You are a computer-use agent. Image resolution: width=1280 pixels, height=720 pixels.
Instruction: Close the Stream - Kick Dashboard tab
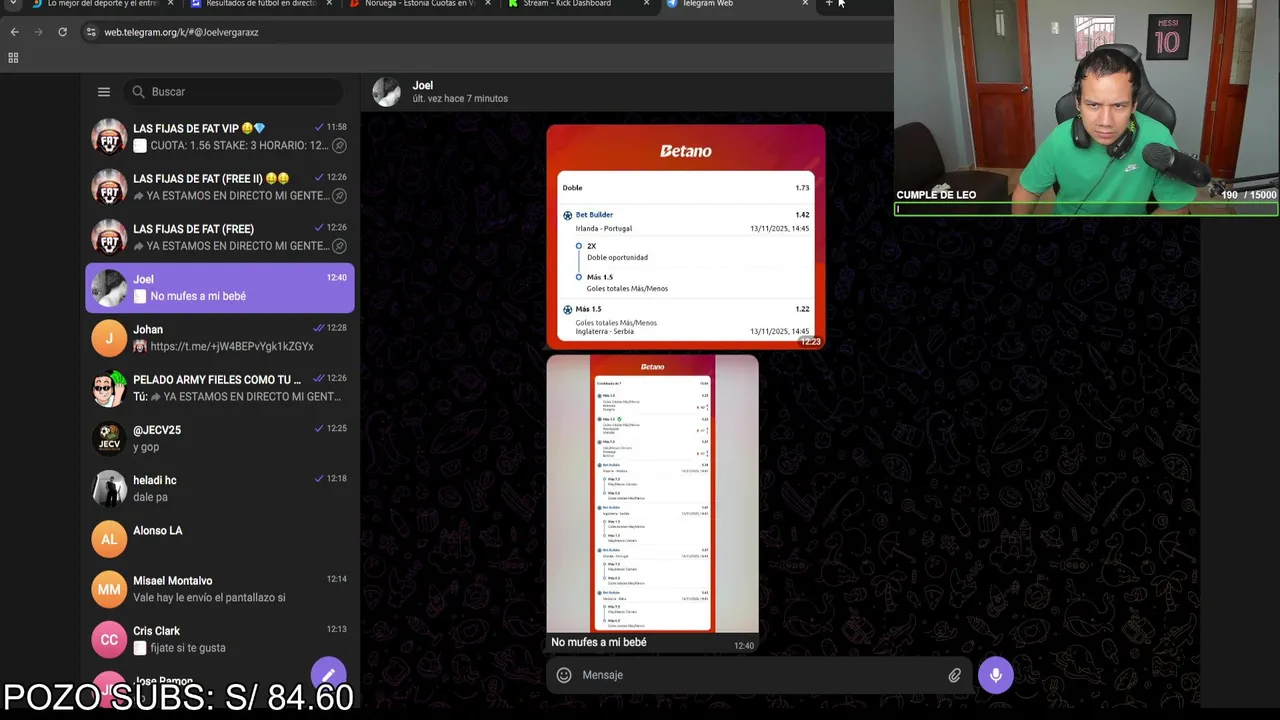[646, 4]
